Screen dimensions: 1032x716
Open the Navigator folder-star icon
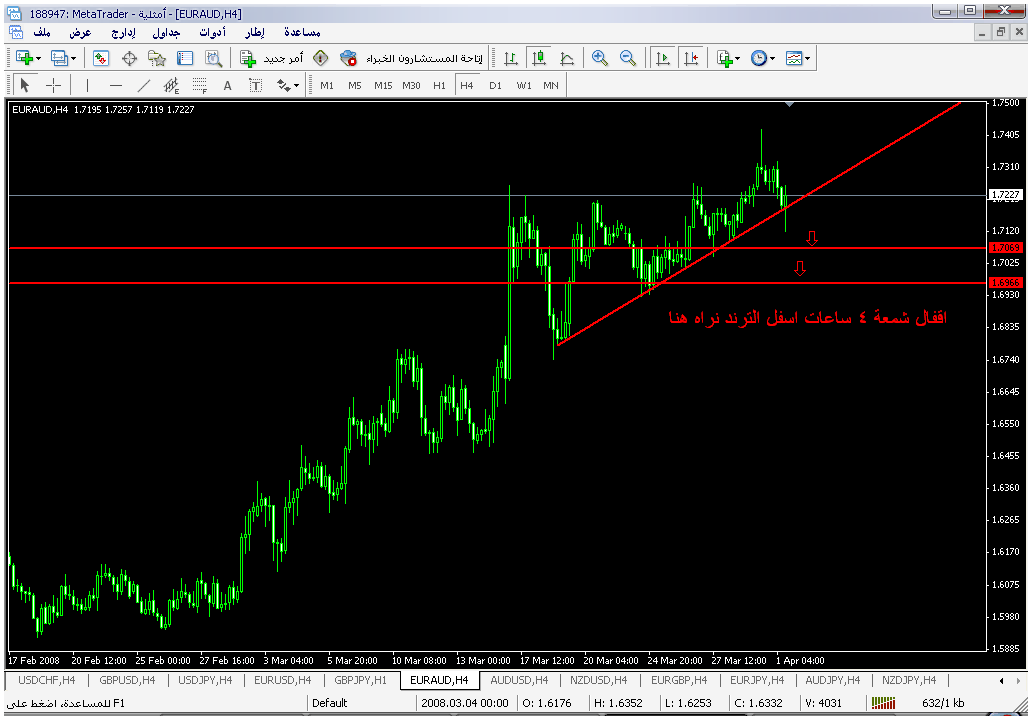pos(157,58)
